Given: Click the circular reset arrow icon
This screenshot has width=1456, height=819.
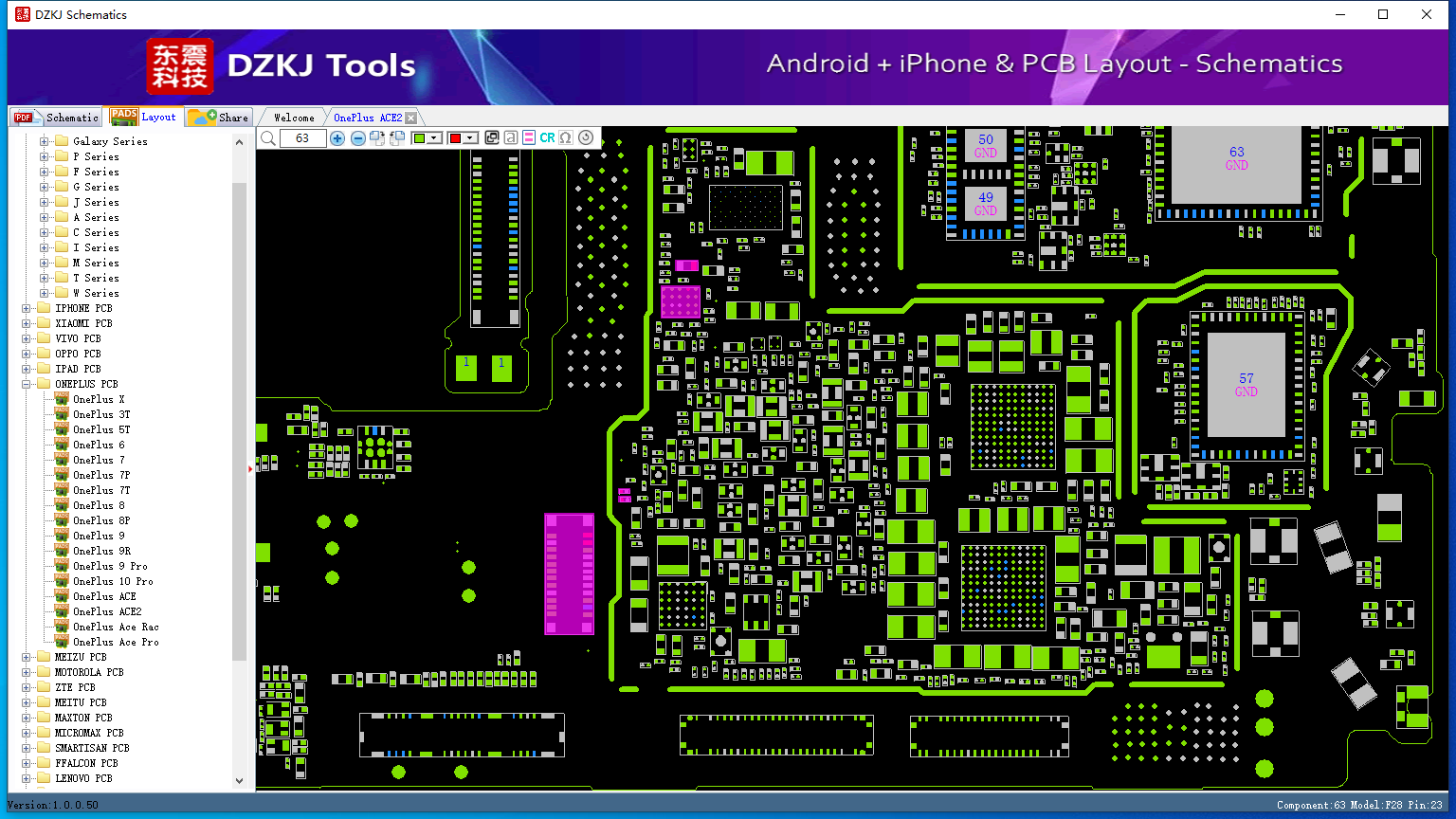Looking at the screenshot, I should [x=586, y=138].
